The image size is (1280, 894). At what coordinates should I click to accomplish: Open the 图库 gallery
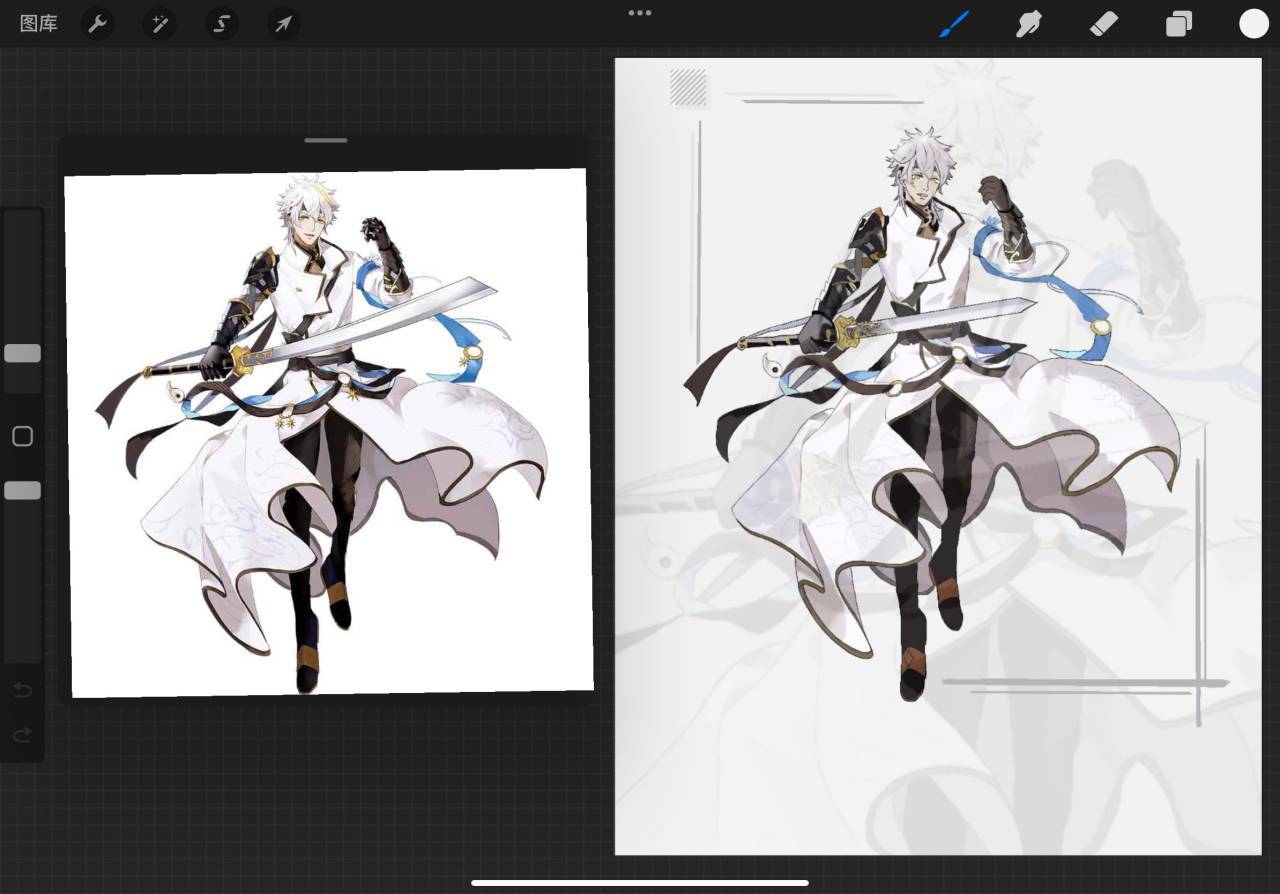point(39,24)
